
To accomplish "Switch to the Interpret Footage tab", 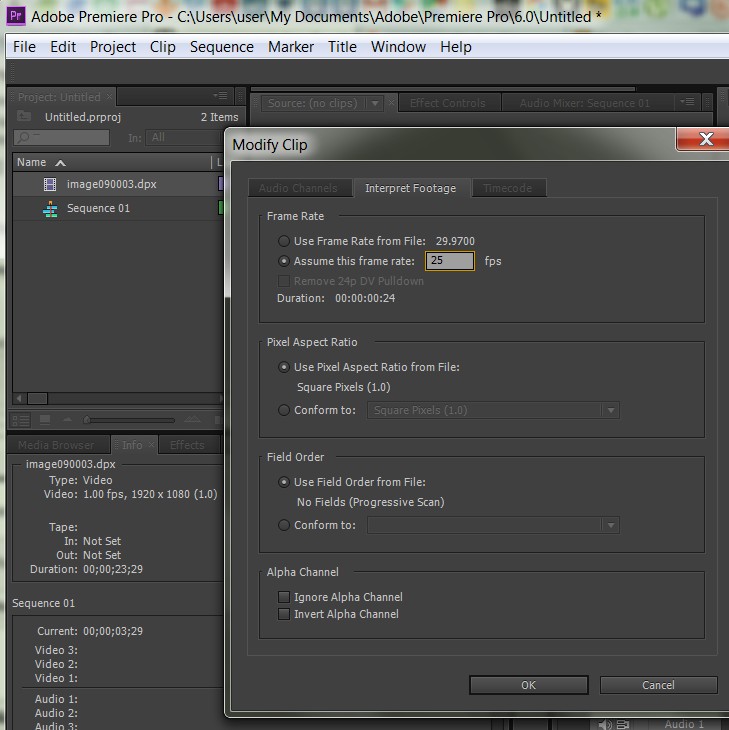I will point(411,188).
